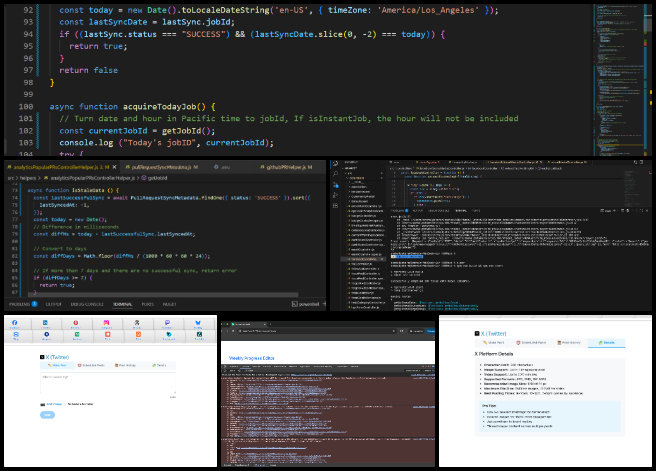
Task: Open Explorer in the VS Code activity bar
Action: coord(336,164)
